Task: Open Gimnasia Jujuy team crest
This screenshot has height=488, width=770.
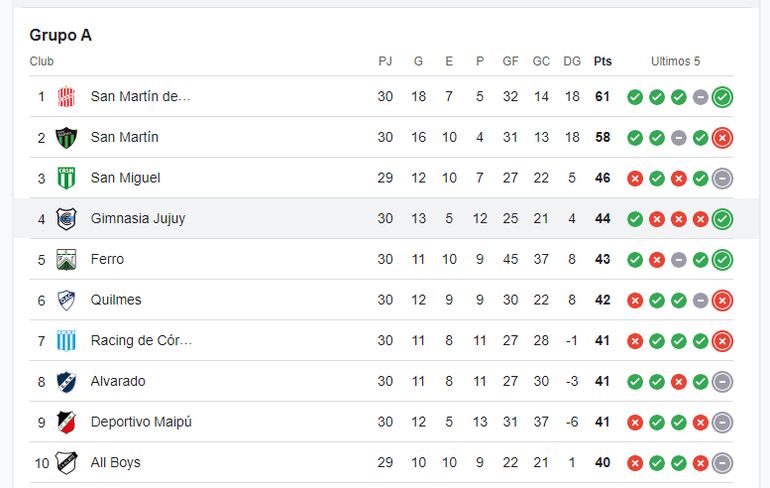Action: point(66,218)
